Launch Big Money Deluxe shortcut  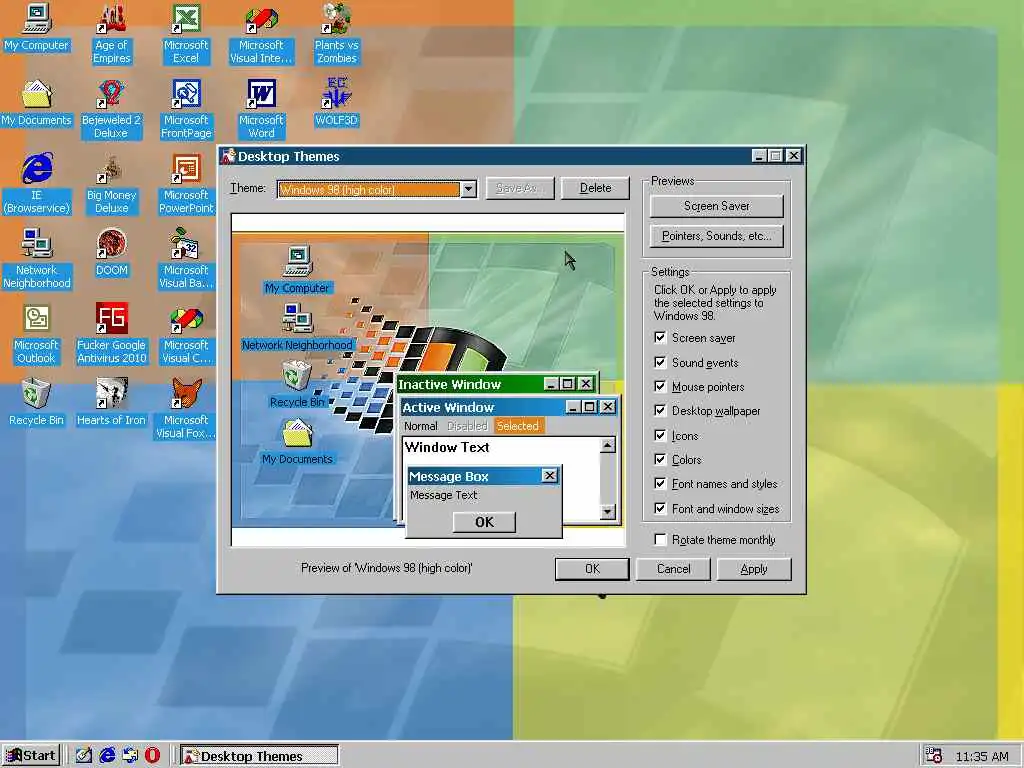[x=112, y=183]
